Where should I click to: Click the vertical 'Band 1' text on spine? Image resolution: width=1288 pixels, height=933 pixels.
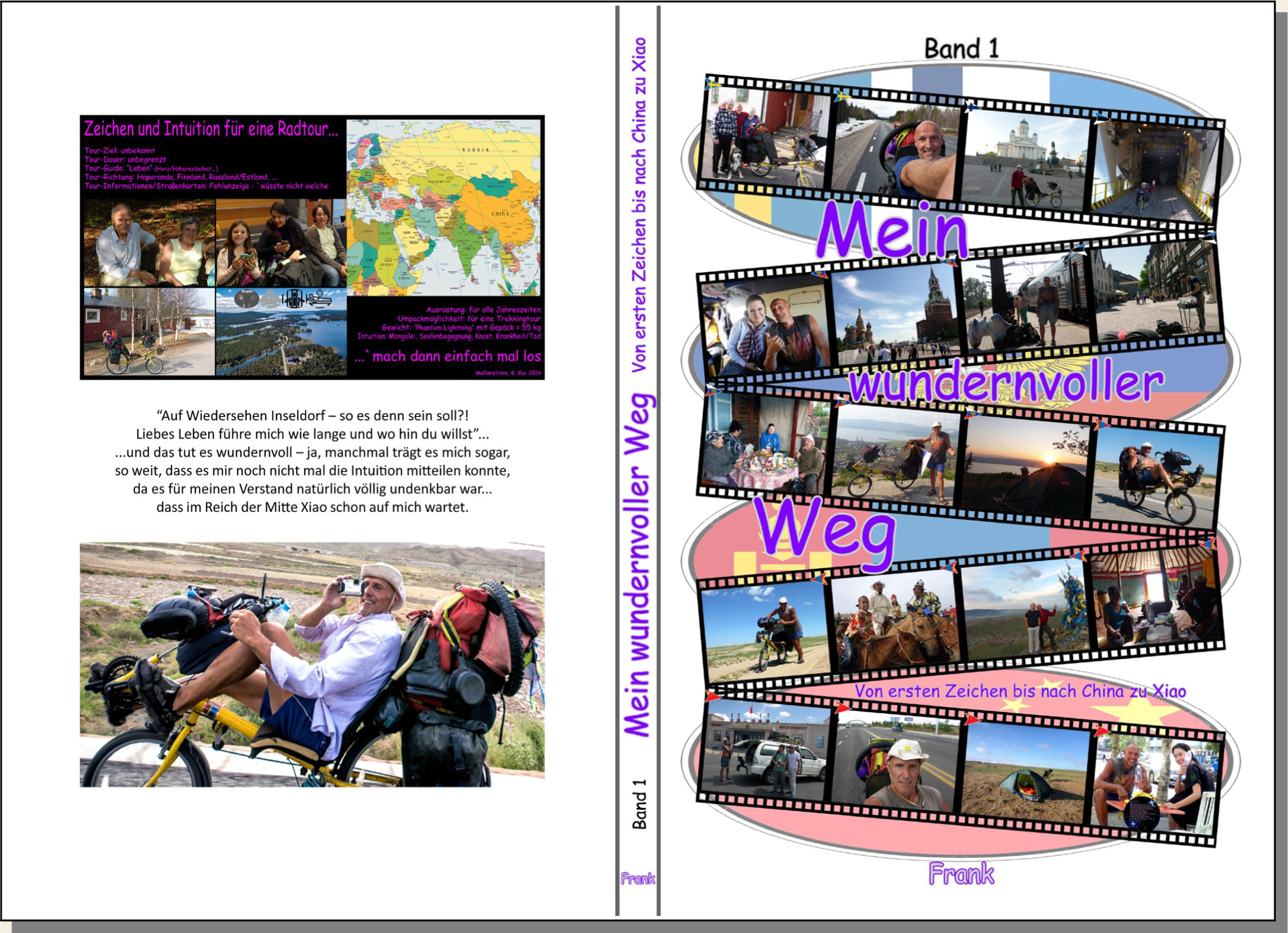[639, 804]
